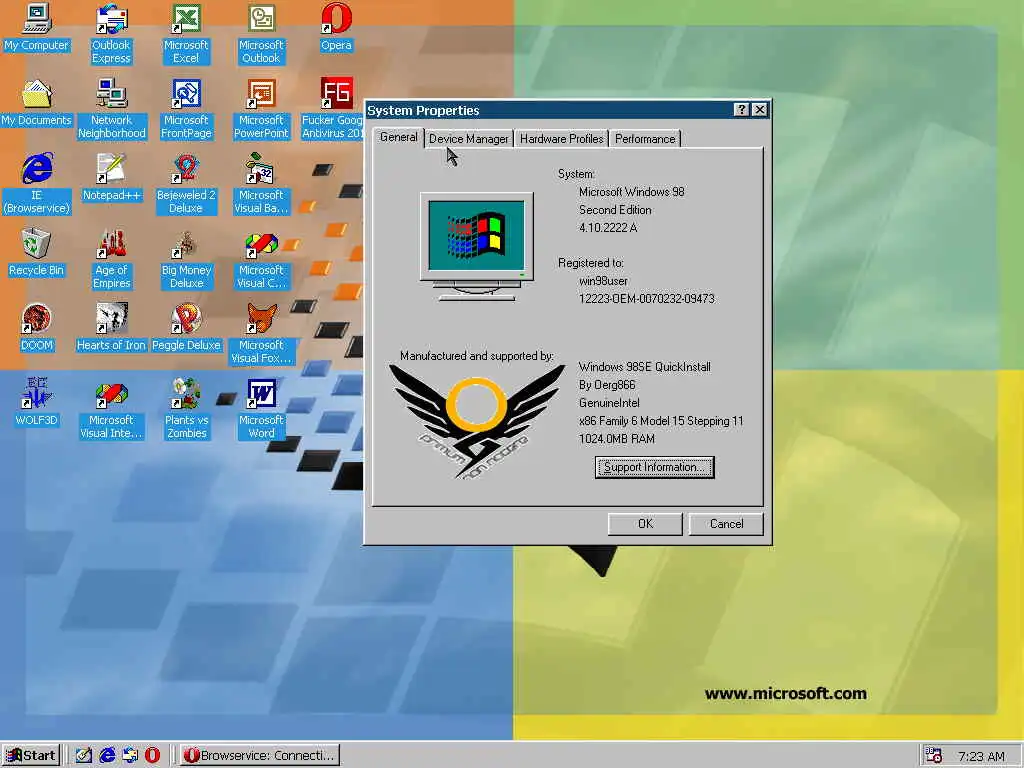The image size is (1024, 768).
Task: Click the 'Microsoft Windows 98' text
Action: 632,191
